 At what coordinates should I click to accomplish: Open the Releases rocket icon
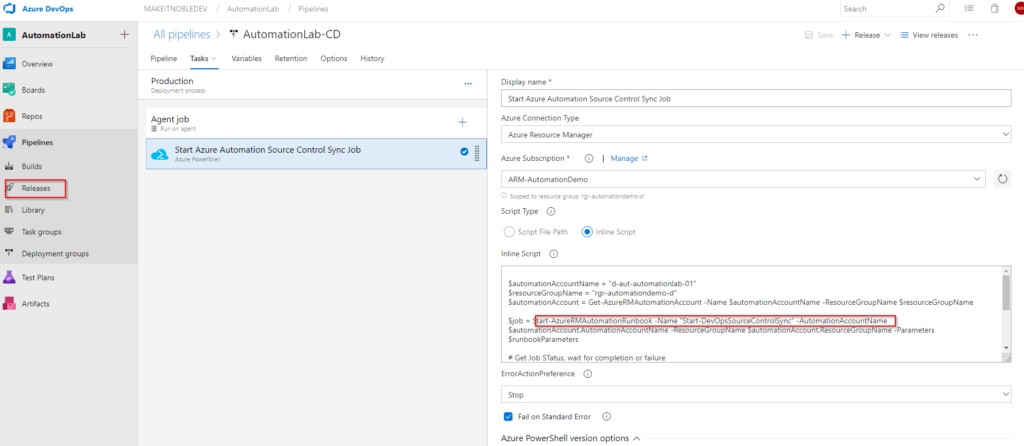(9, 188)
